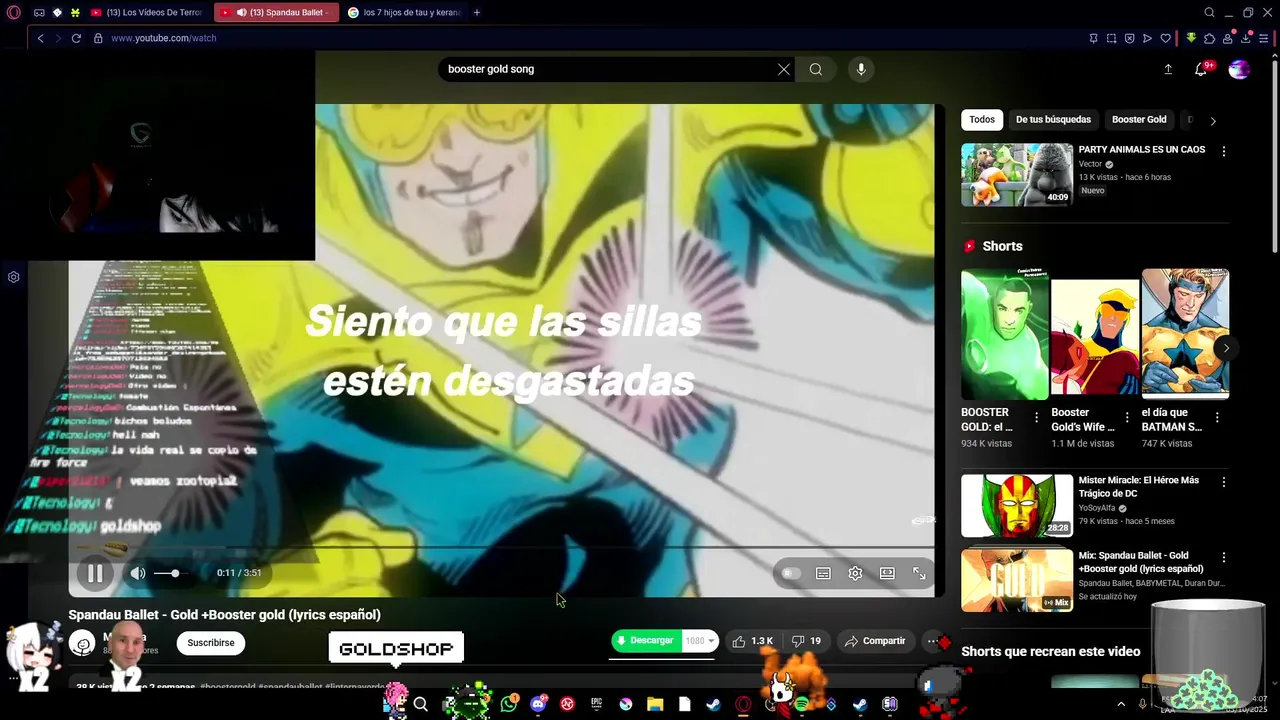Viewport: 1280px width, 720px height.
Task: Open options for Mister Miracle video
Action: click(1223, 482)
